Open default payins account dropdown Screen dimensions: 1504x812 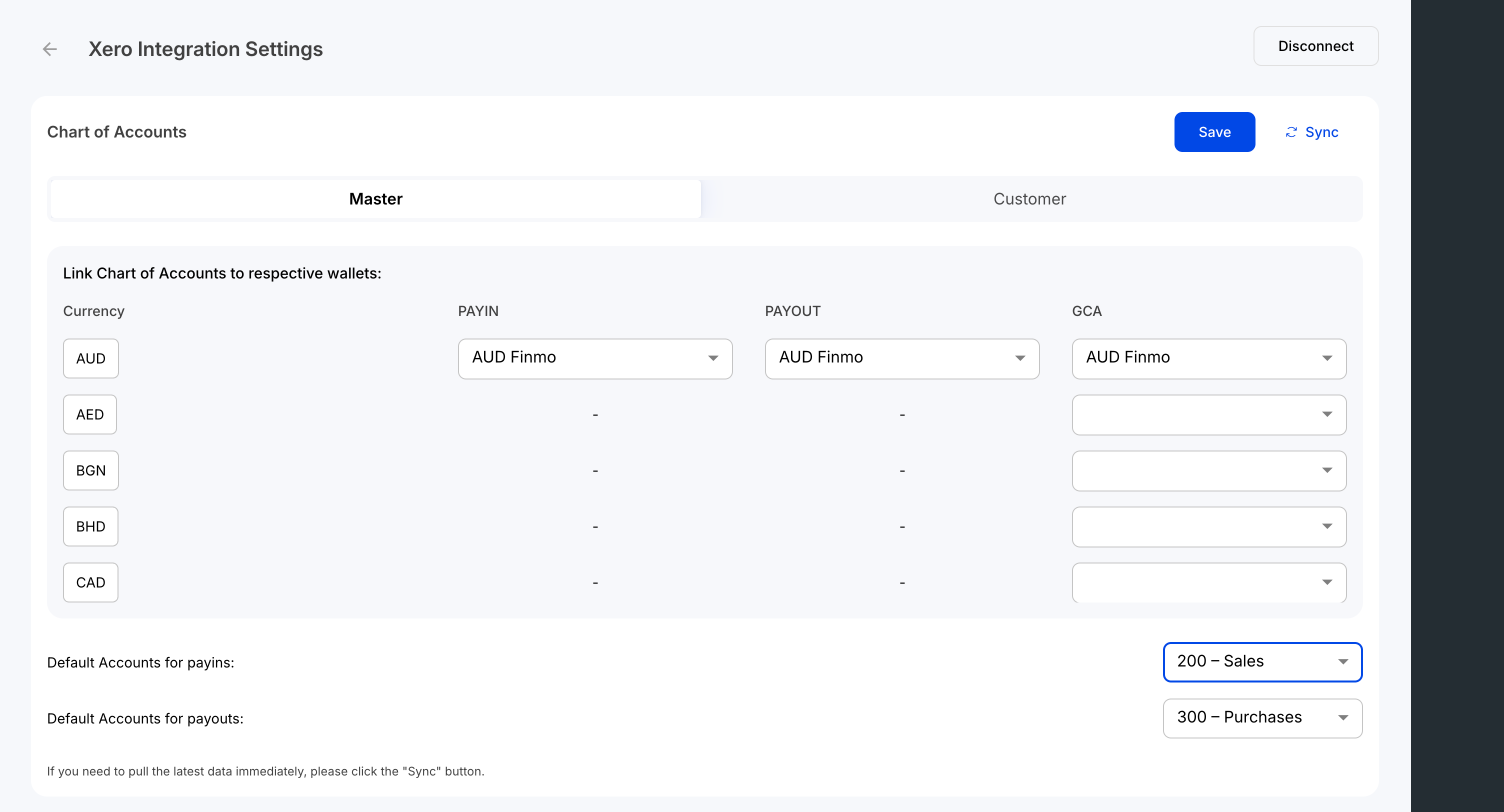(x=1262, y=662)
